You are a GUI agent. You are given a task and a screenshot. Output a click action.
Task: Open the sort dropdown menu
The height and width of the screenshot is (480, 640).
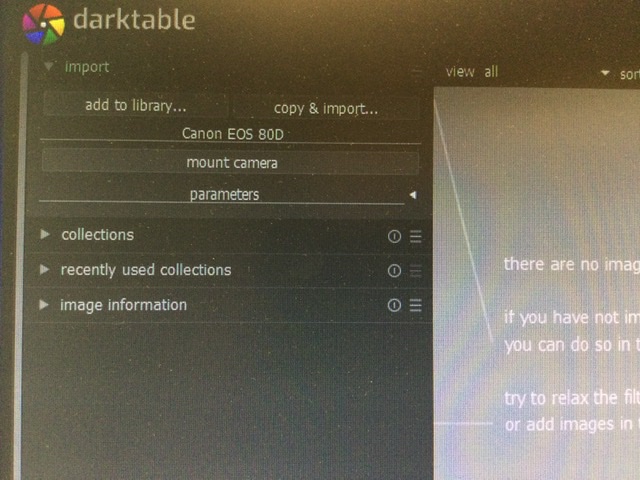[629, 74]
